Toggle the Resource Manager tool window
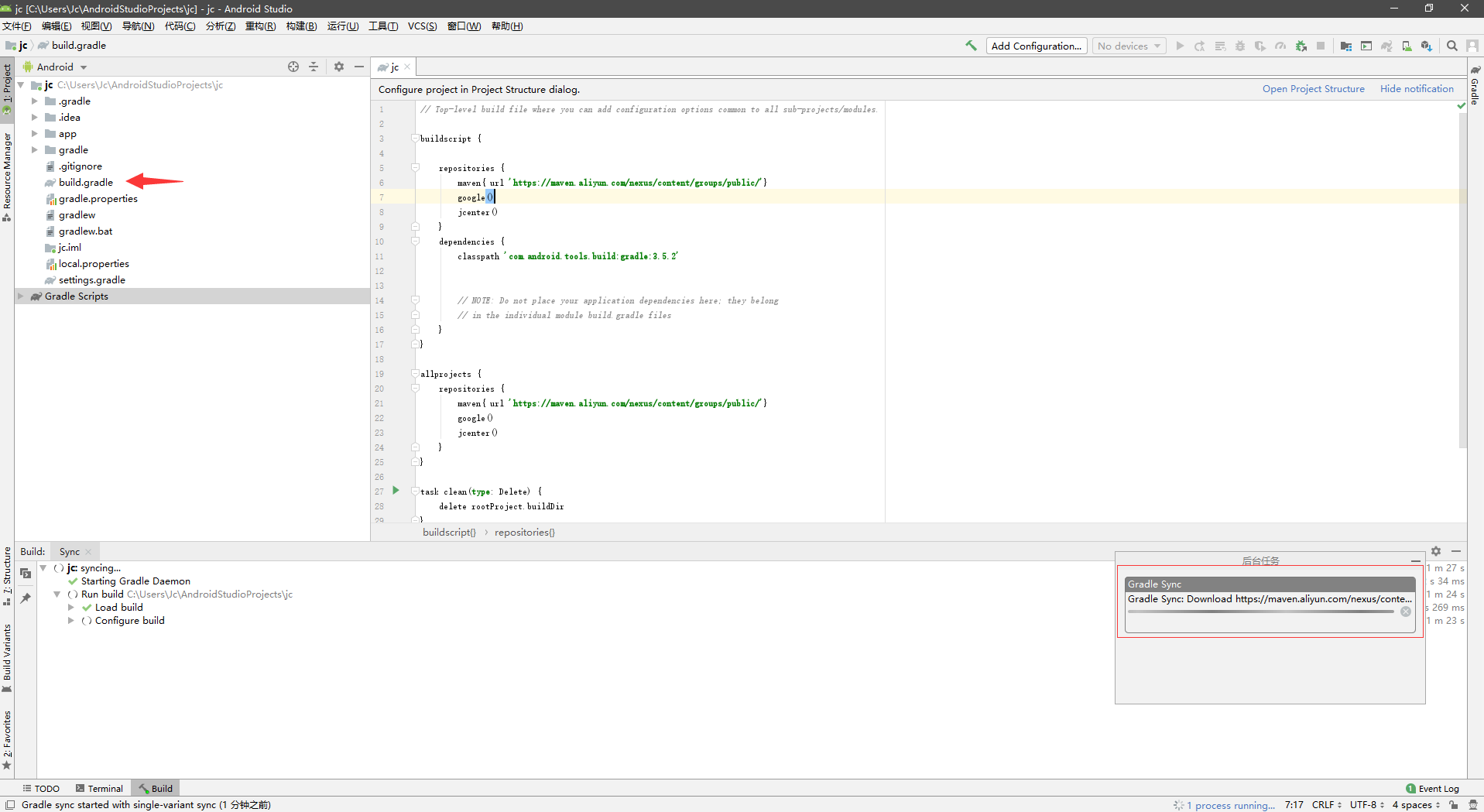The height and width of the screenshot is (812, 1484). [x=7, y=176]
